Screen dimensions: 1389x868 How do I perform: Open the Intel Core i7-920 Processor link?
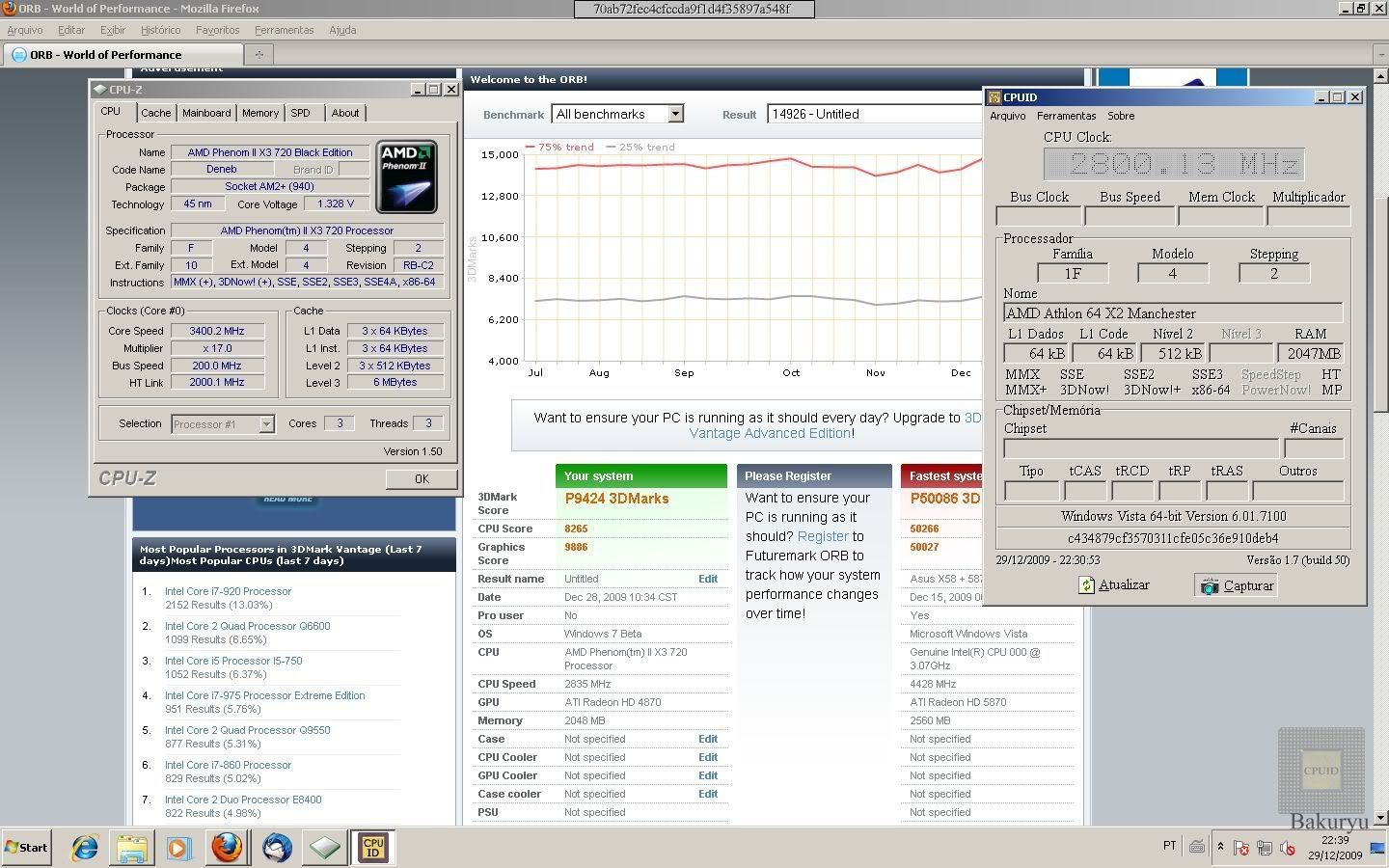tap(228, 591)
